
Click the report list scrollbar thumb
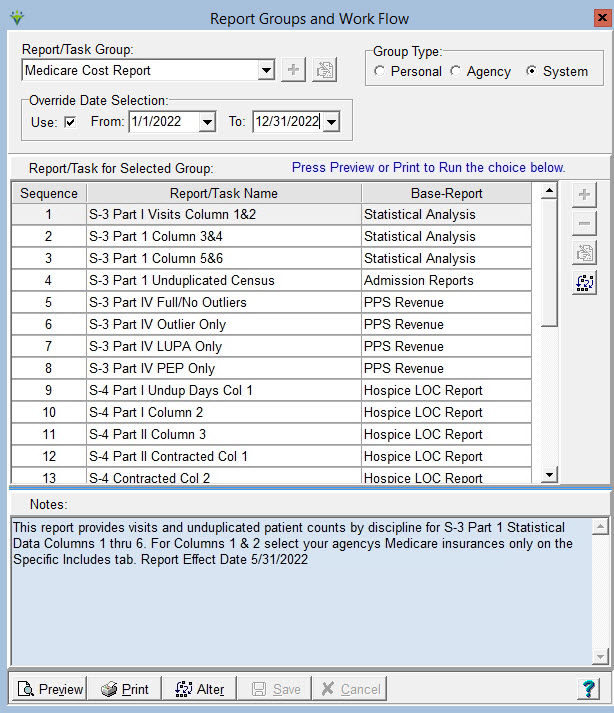tap(549, 262)
